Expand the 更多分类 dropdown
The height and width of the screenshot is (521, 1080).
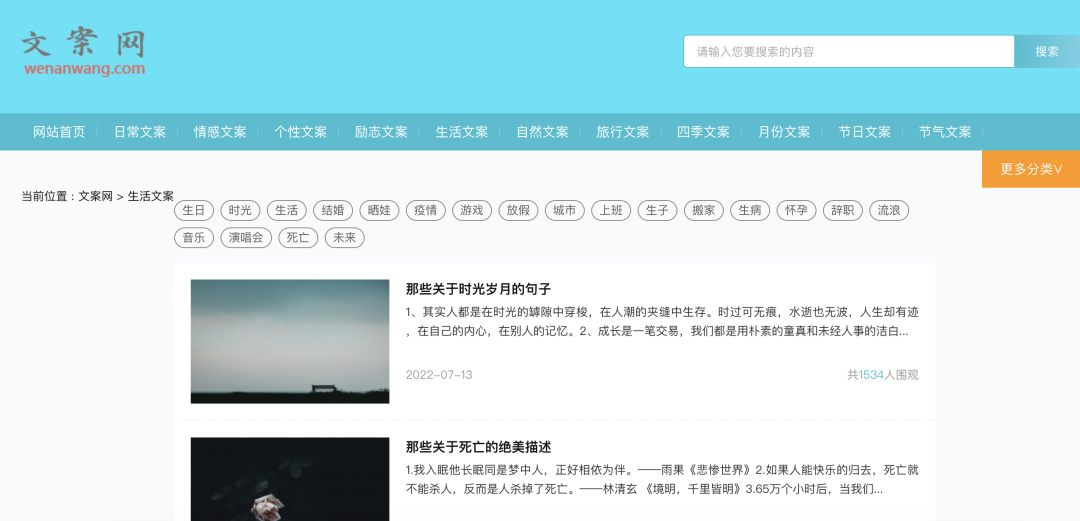point(1031,169)
